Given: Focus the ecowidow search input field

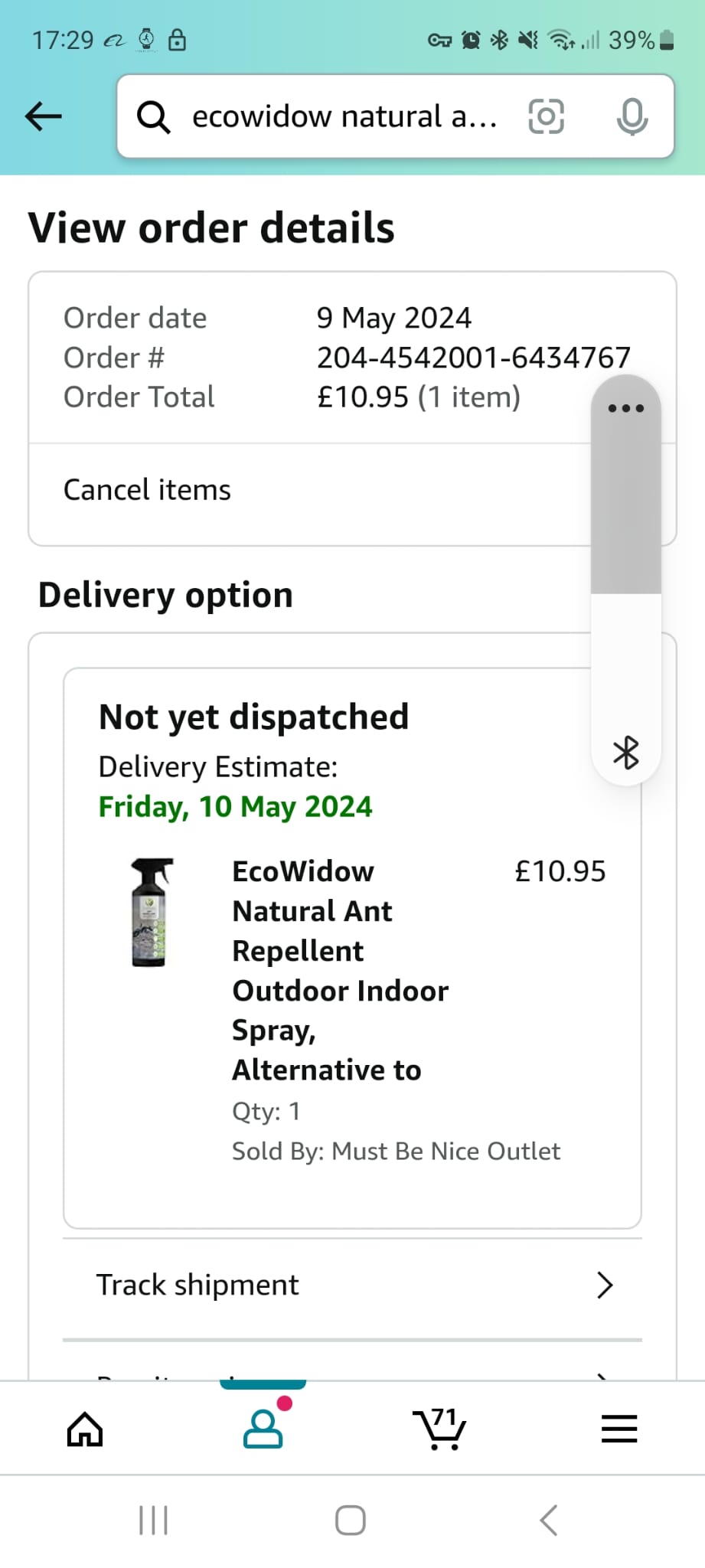Looking at the screenshot, I should (x=344, y=116).
